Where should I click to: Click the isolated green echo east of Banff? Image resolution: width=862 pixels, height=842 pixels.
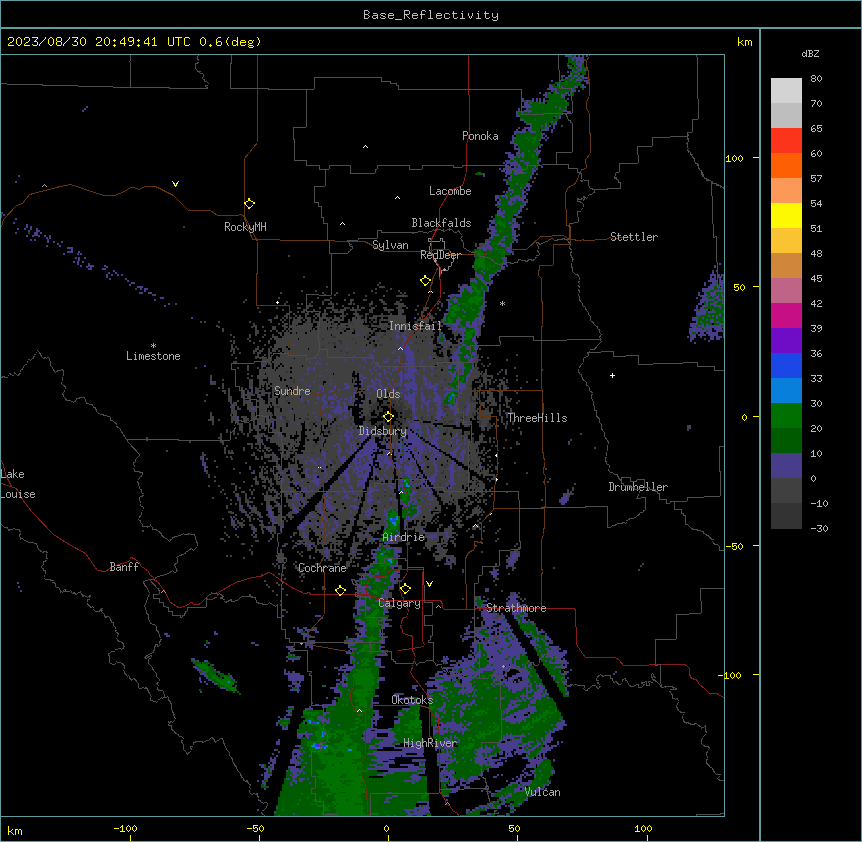click(215, 675)
